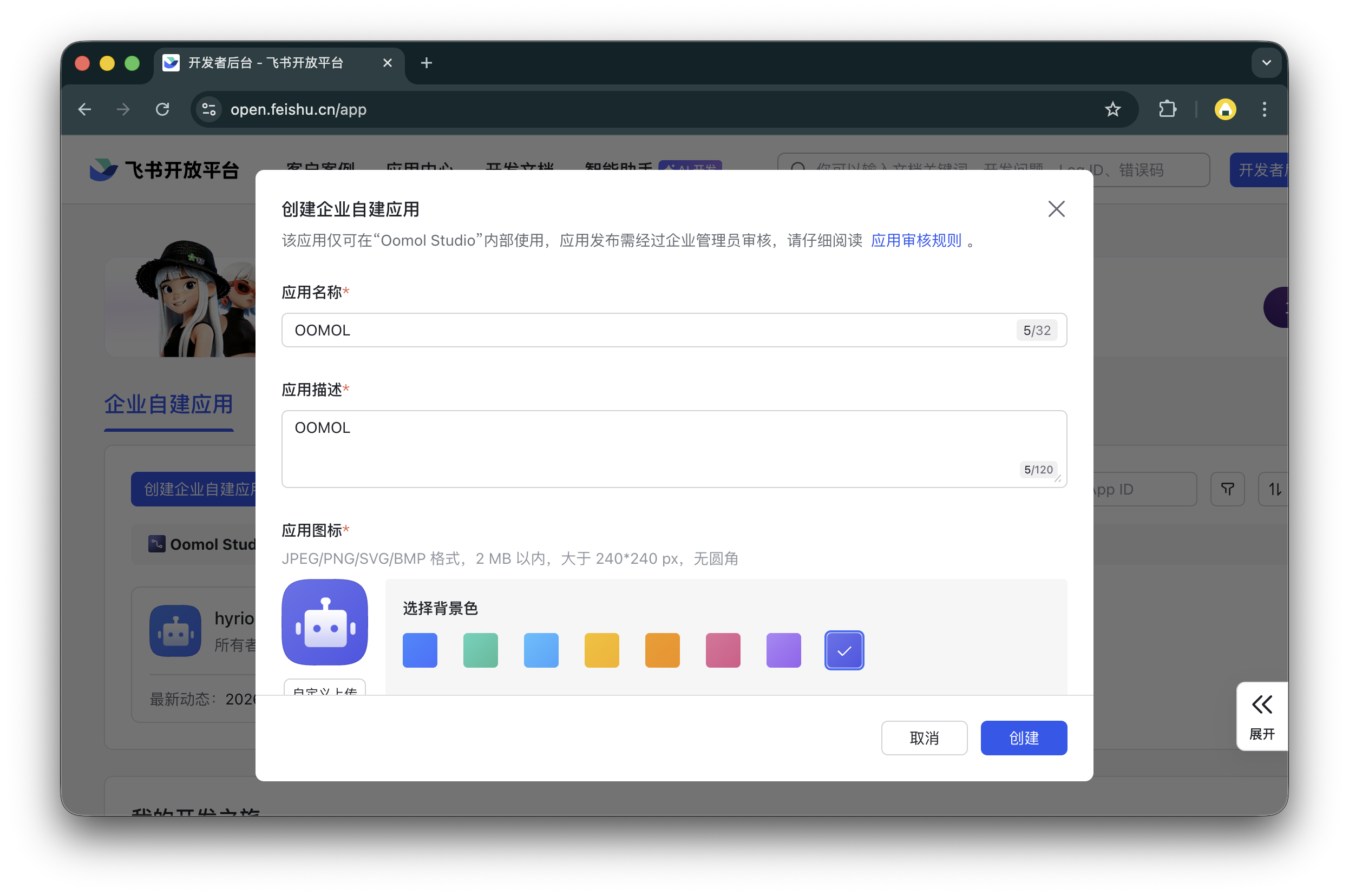This screenshot has width=1349, height=896.
Task: Deselect the currently checked background color swatch
Action: [x=844, y=650]
